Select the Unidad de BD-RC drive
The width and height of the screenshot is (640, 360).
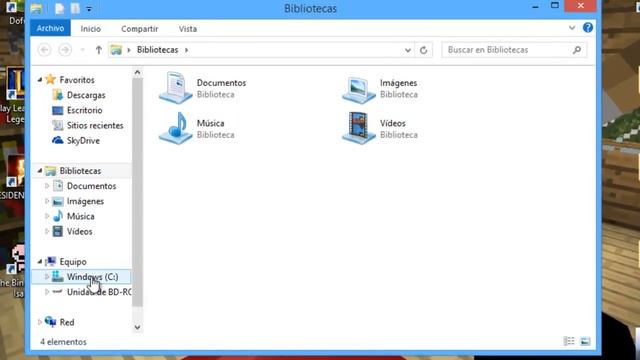coord(99,292)
